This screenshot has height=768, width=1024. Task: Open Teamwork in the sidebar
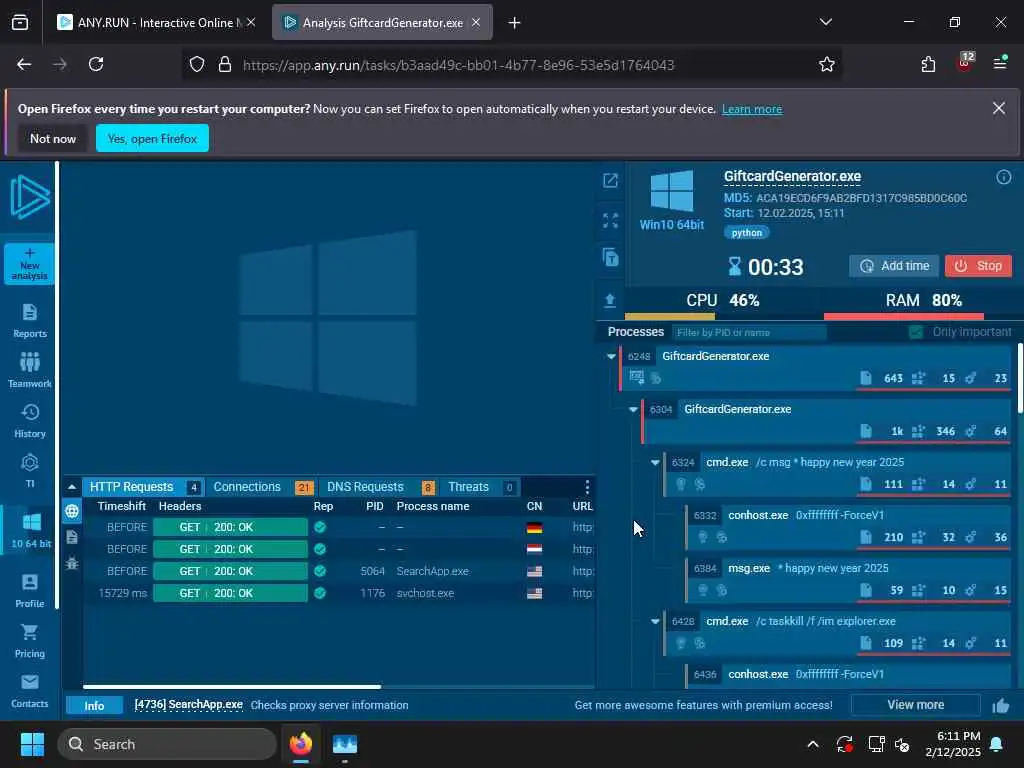pyautogui.click(x=29, y=370)
